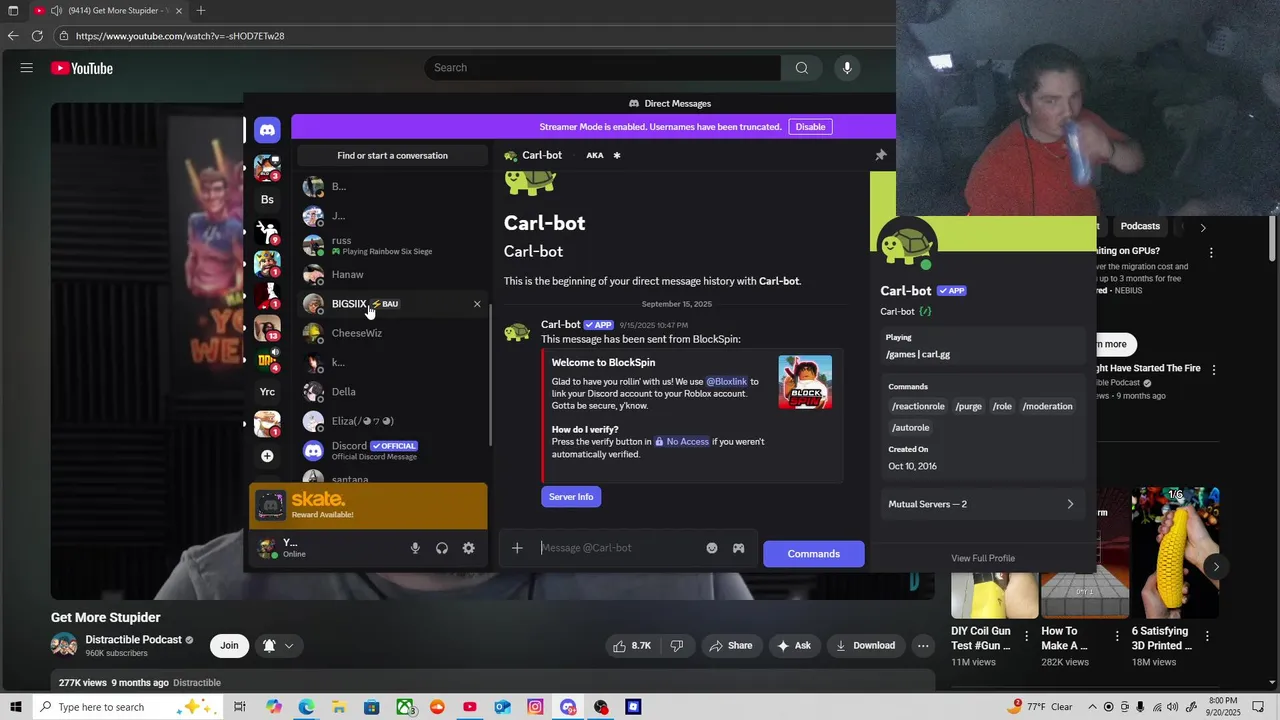Viewport: 1280px width, 720px height.
Task: Open the Della conversation
Action: click(x=392, y=392)
